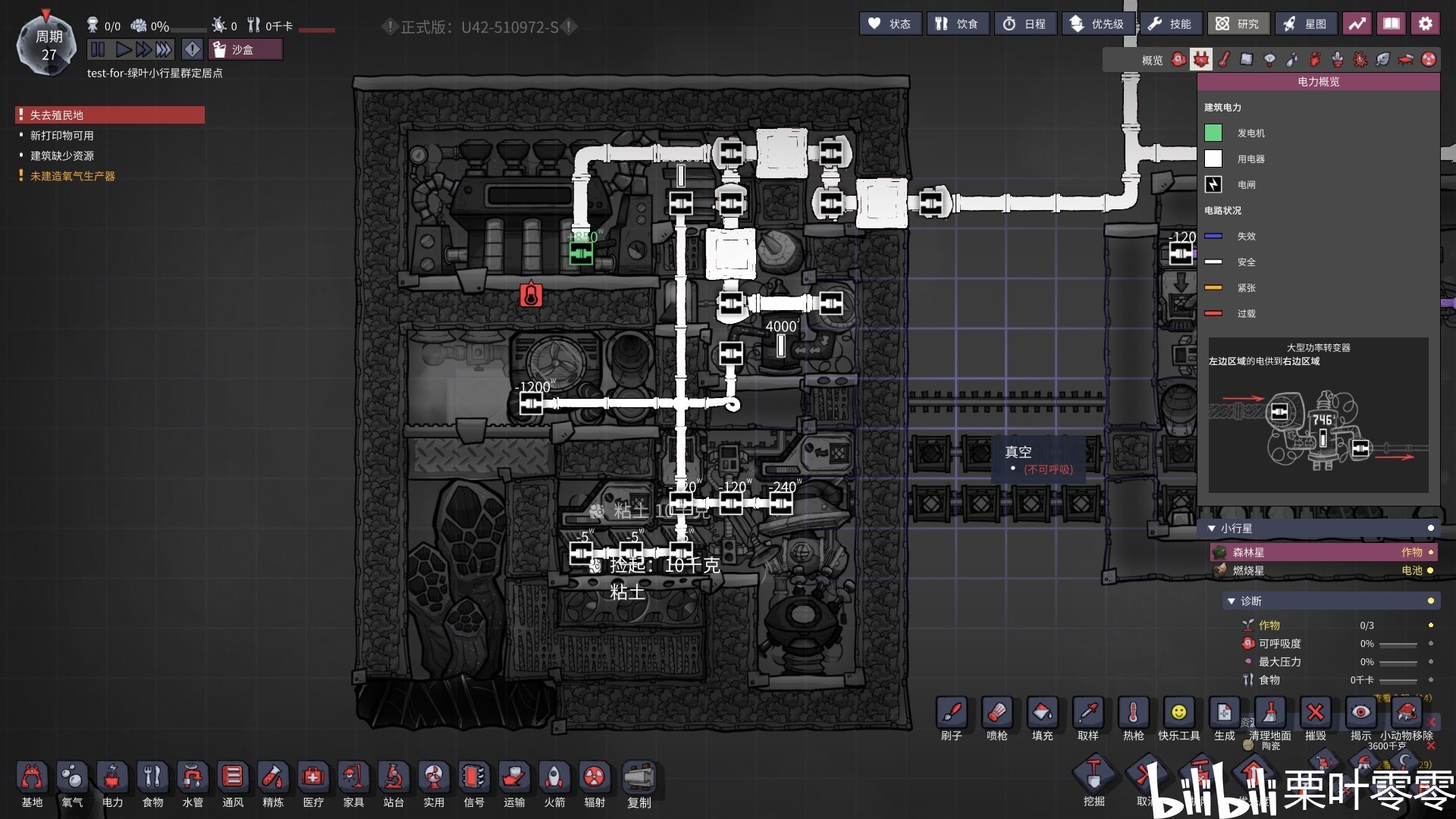
Task: Select the 挖掘 (Dig) tool
Action: [1094, 781]
